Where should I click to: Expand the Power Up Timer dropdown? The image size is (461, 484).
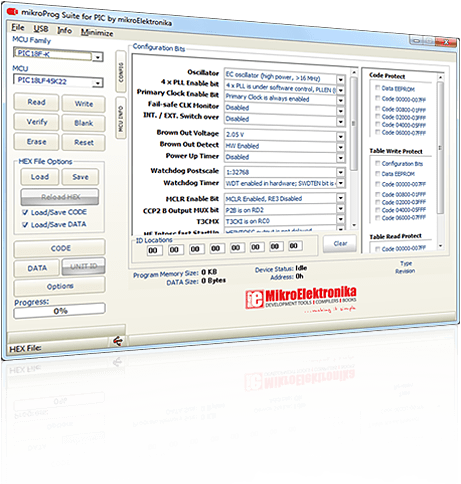pos(340,157)
